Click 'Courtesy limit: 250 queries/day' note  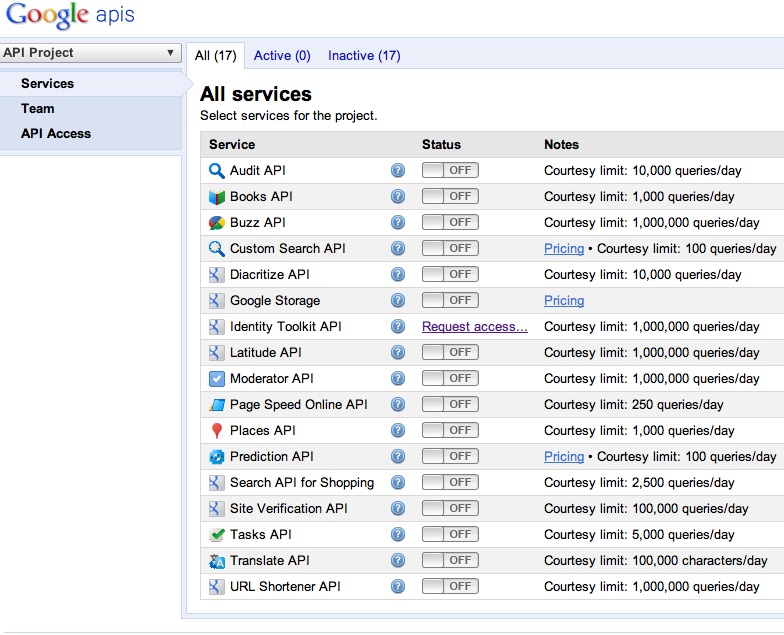(x=634, y=404)
